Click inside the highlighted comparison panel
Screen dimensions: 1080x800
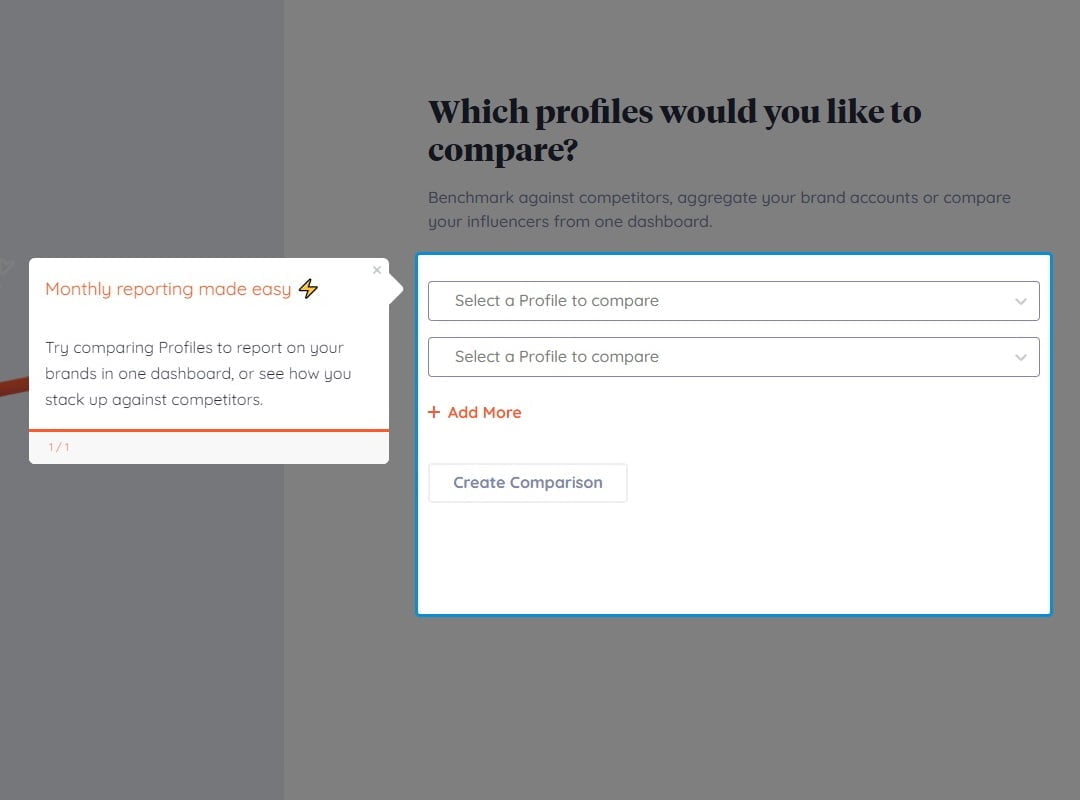tap(733, 550)
